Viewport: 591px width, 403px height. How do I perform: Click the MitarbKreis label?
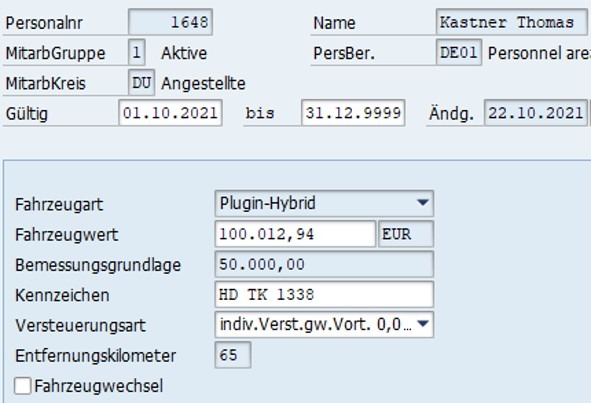click(45, 83)
